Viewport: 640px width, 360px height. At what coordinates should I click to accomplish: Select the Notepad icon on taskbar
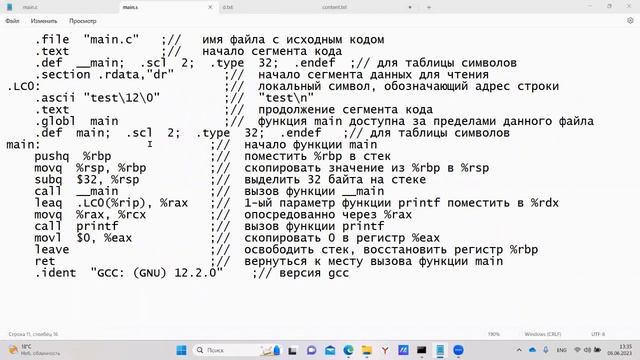click(440, 350)
